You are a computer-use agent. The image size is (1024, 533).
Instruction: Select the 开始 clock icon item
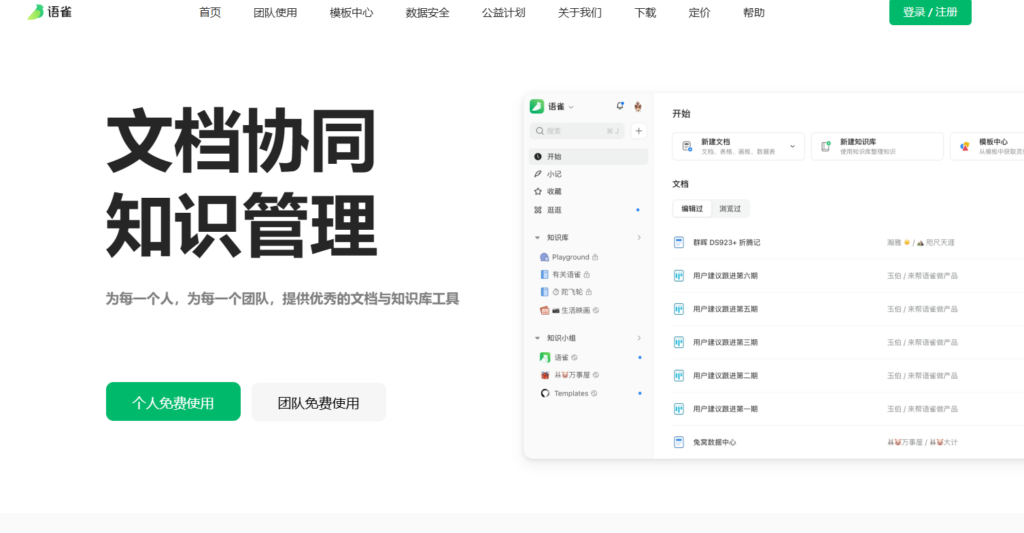588,157
